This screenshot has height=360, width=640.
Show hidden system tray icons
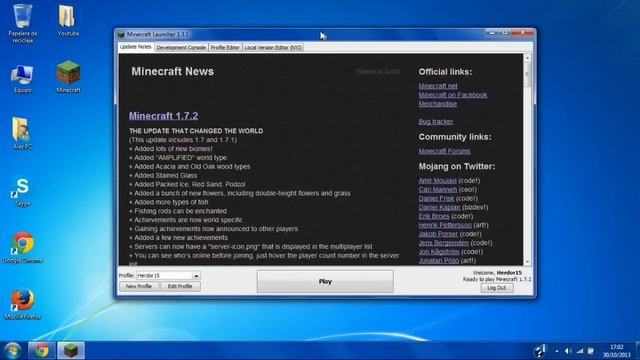coord(557,351)
